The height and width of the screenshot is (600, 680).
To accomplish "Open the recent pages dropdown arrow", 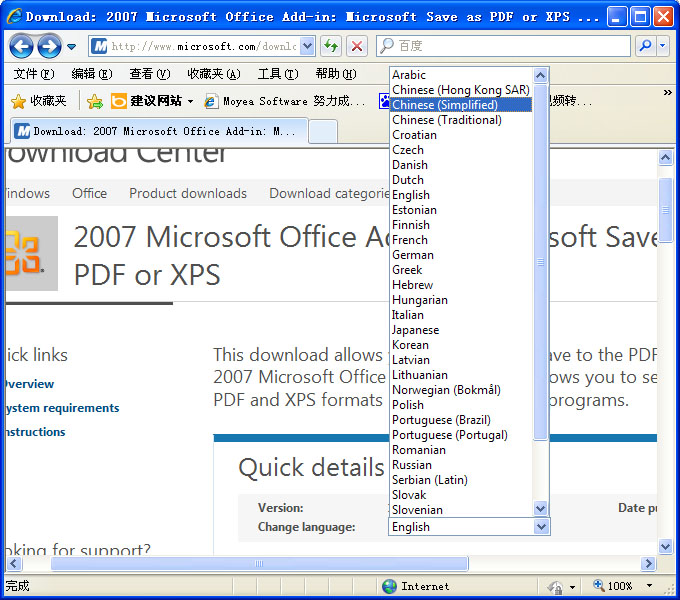I will pyautogui.click(x=72, y=46).
